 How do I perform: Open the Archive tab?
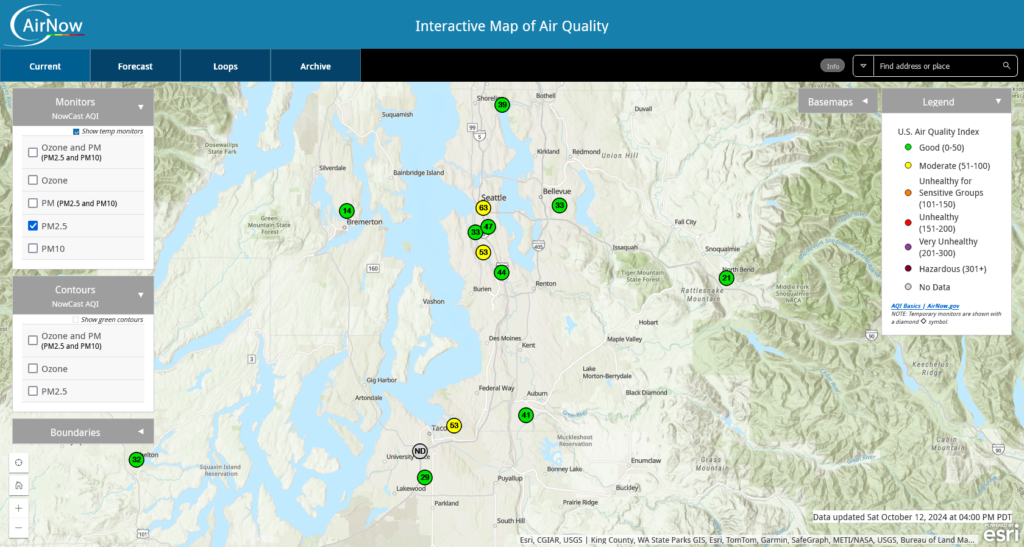point(315,66)
